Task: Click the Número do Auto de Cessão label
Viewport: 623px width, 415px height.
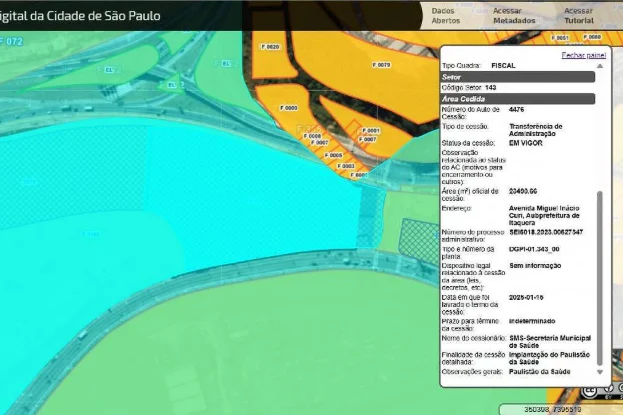Action: pos(470,113)
